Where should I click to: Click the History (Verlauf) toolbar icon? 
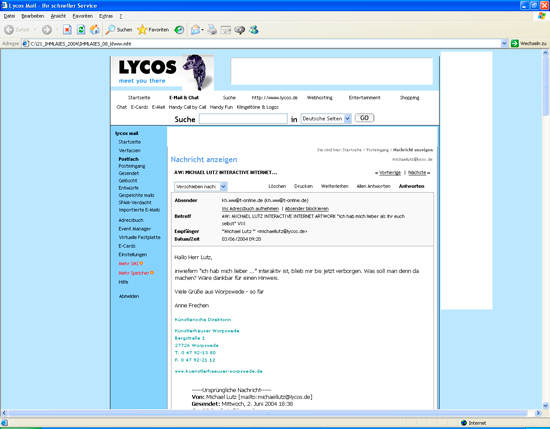179,30
